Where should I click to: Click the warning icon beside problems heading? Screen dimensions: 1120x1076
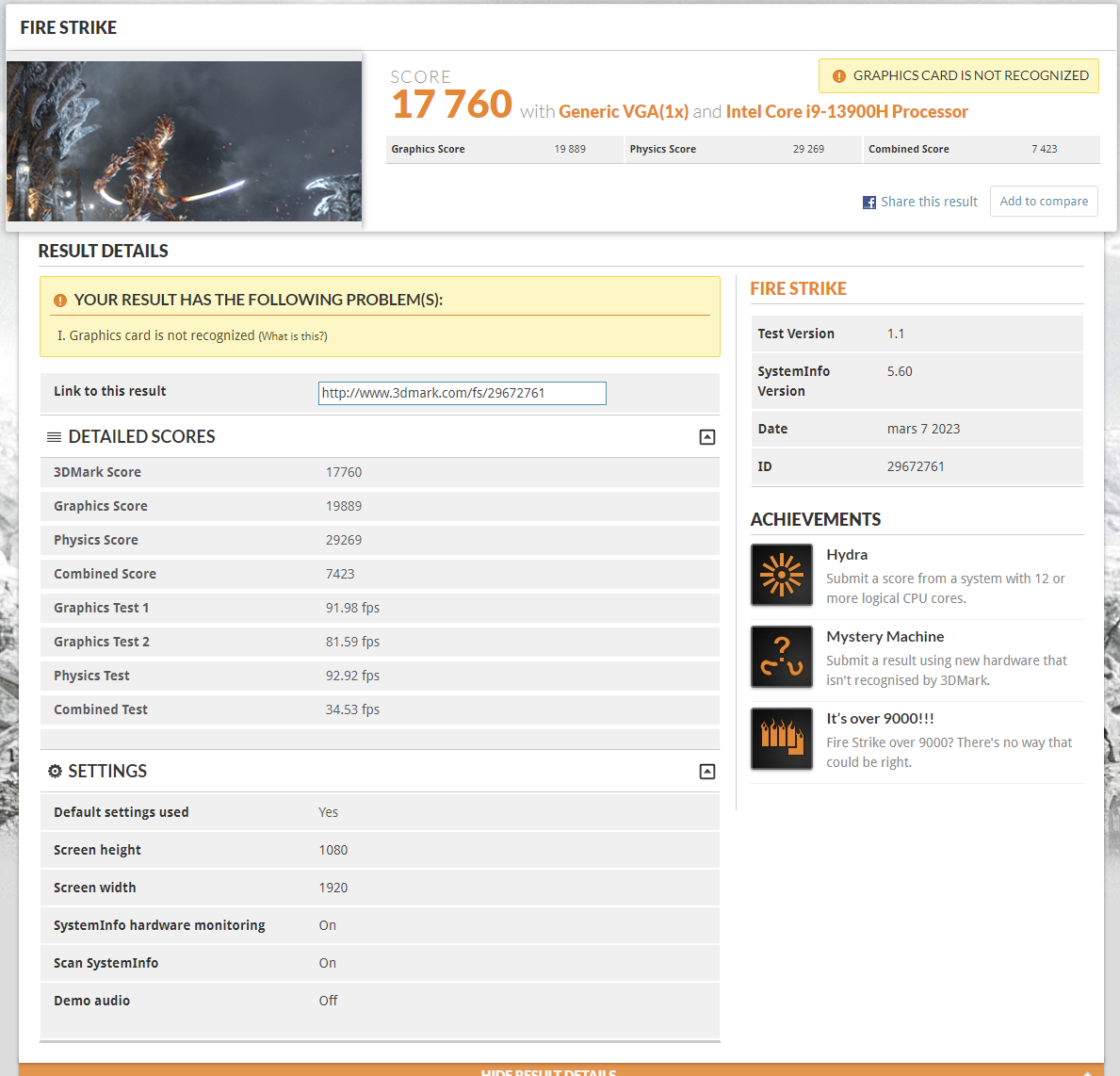coord(60,300)
